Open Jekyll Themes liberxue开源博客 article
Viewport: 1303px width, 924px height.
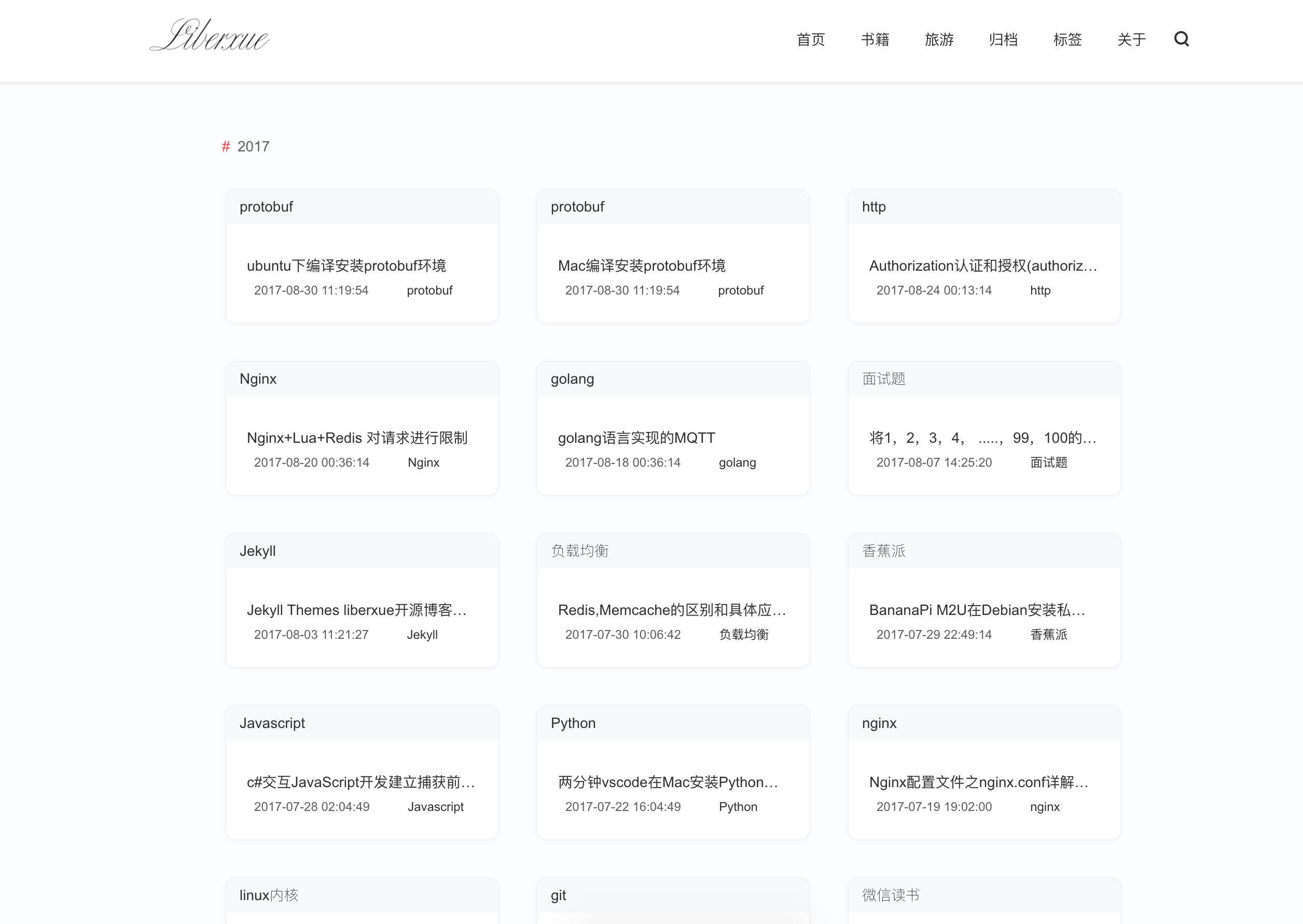pyautogui.click(x=356, y=610)
